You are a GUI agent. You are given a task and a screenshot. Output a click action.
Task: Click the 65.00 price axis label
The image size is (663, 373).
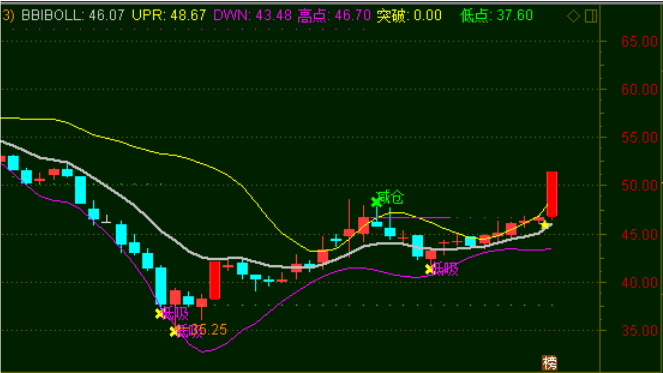639,41
